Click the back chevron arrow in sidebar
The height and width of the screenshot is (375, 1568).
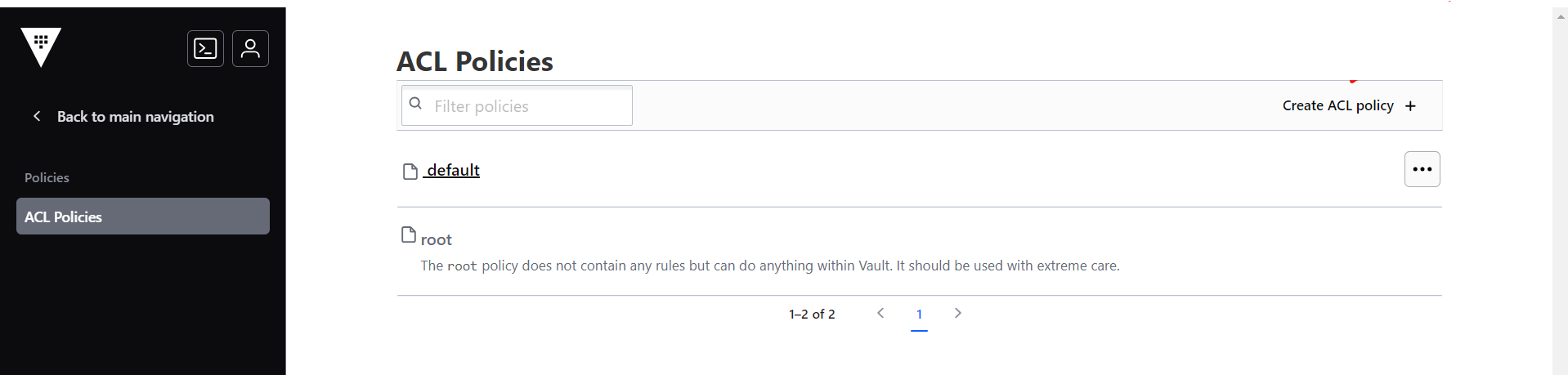(37, 116)
